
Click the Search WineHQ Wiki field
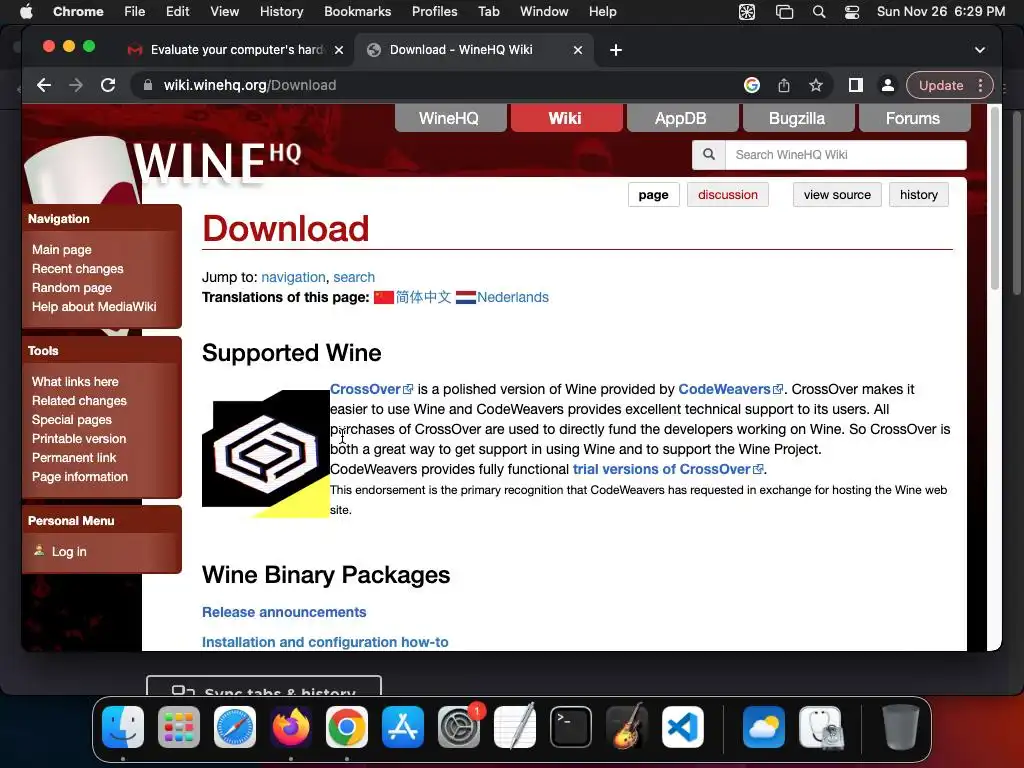pyautogui.click(x=845, y=155)
